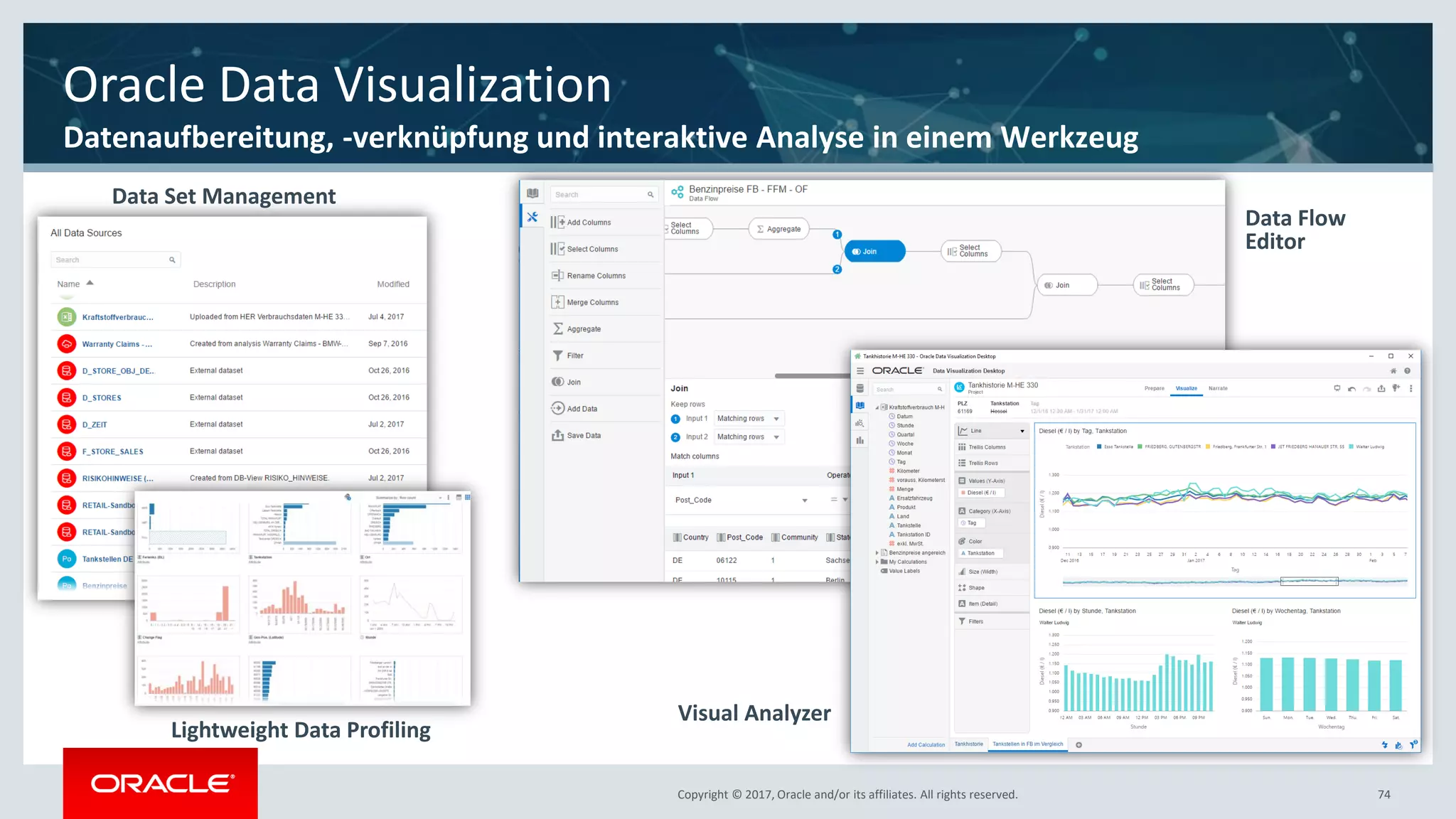The image size is (1456, 819).
Task: Open the Tankhistorie canvas tab
Action: 968,744
